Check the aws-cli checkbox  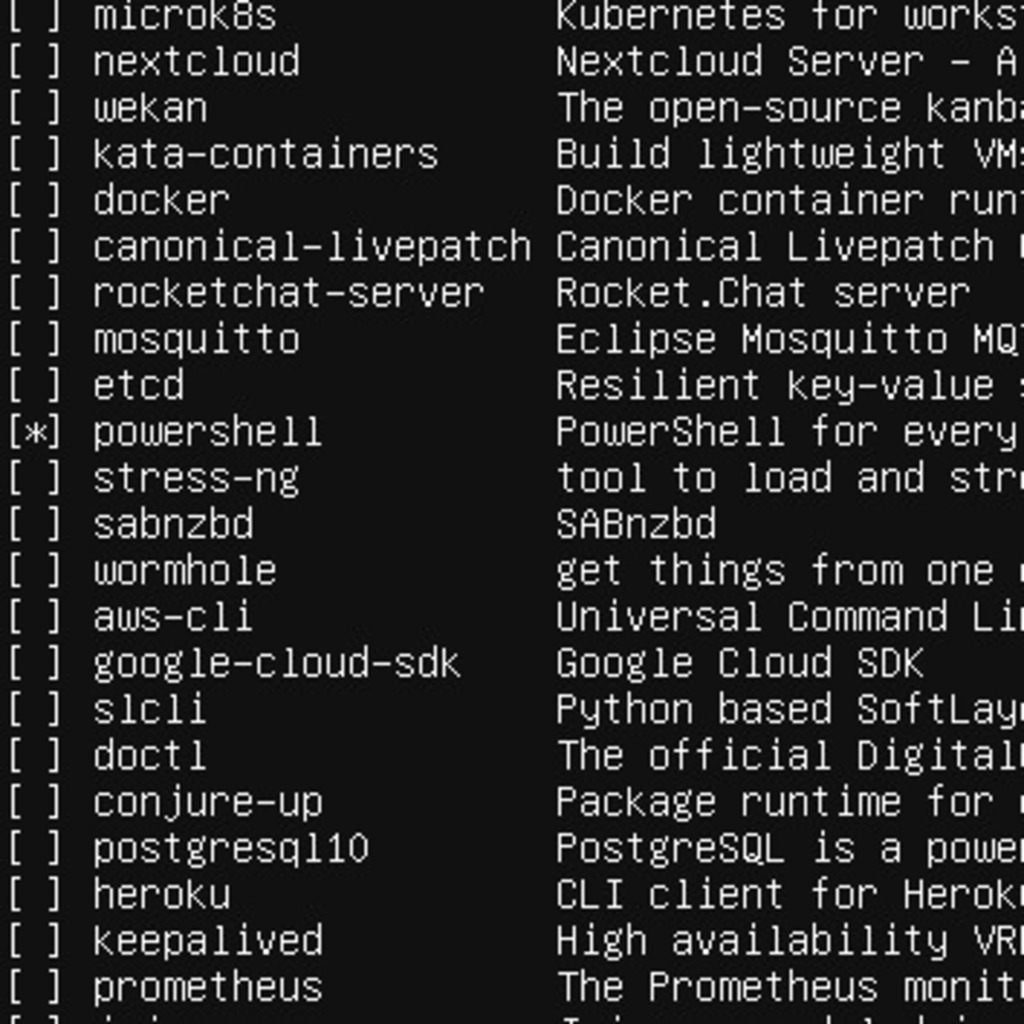point(35,616)
